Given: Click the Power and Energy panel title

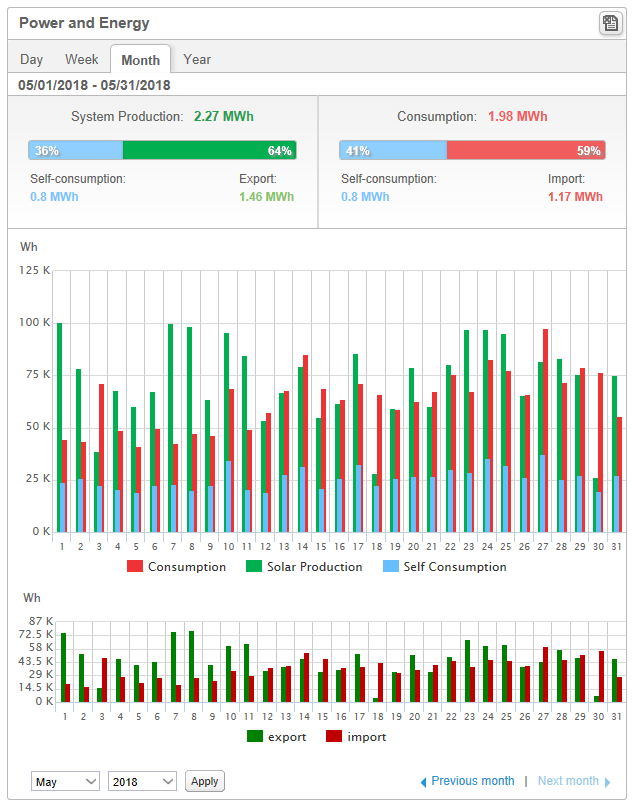Looking at the screenshot, I should click(x=84, y=23).
